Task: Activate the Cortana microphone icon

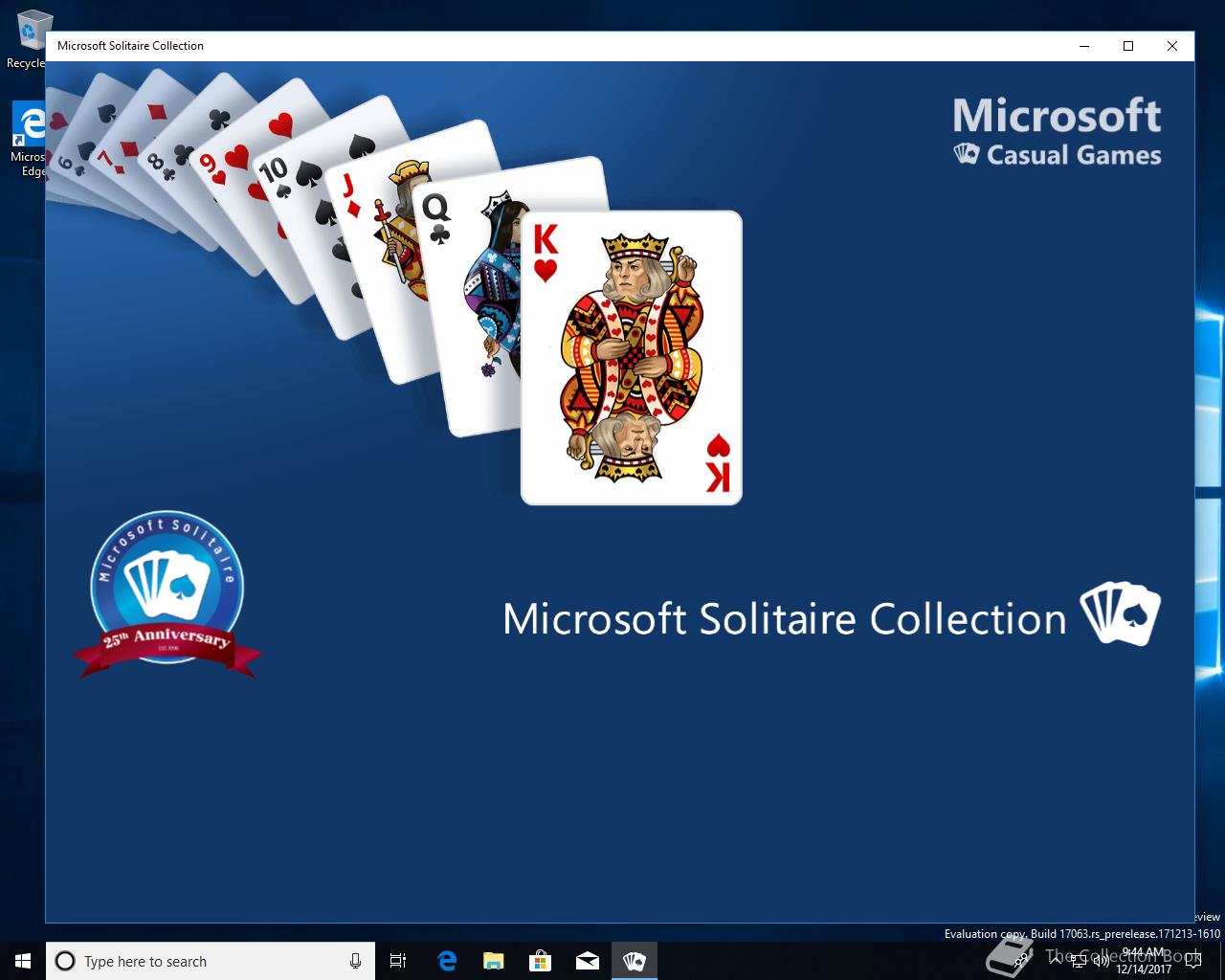Action: coord(355,961)
